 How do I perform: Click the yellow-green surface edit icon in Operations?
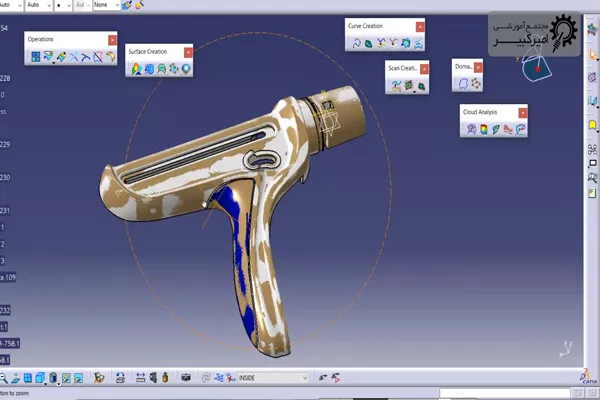pos(61,57)
